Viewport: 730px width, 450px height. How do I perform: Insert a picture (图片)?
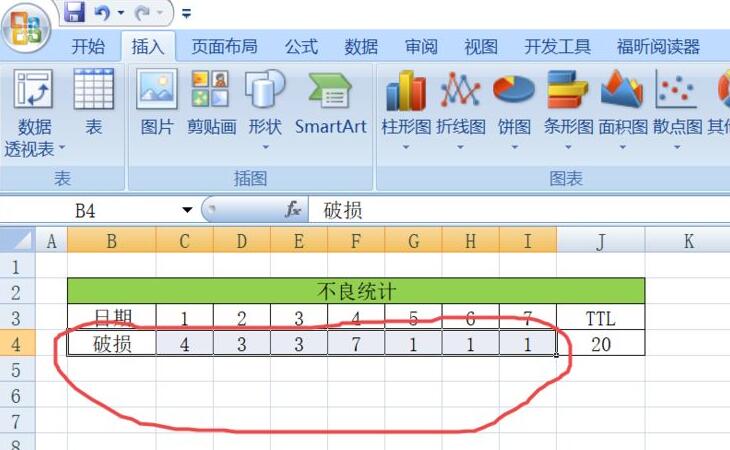coord(157,102)
